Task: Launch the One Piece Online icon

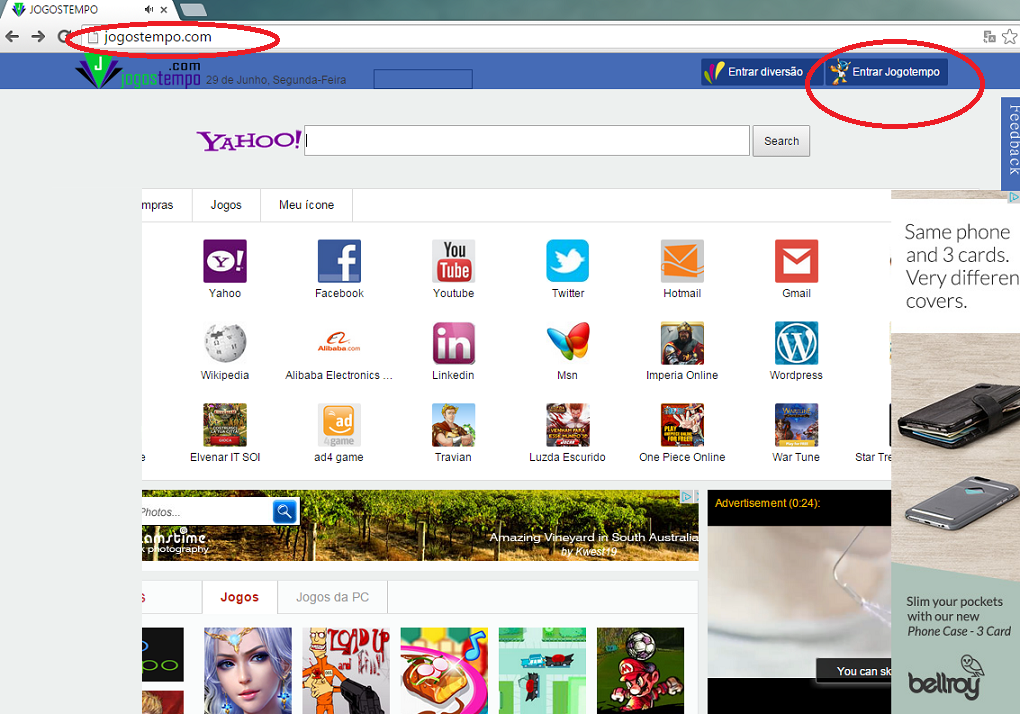Action: tap(682, 425)
